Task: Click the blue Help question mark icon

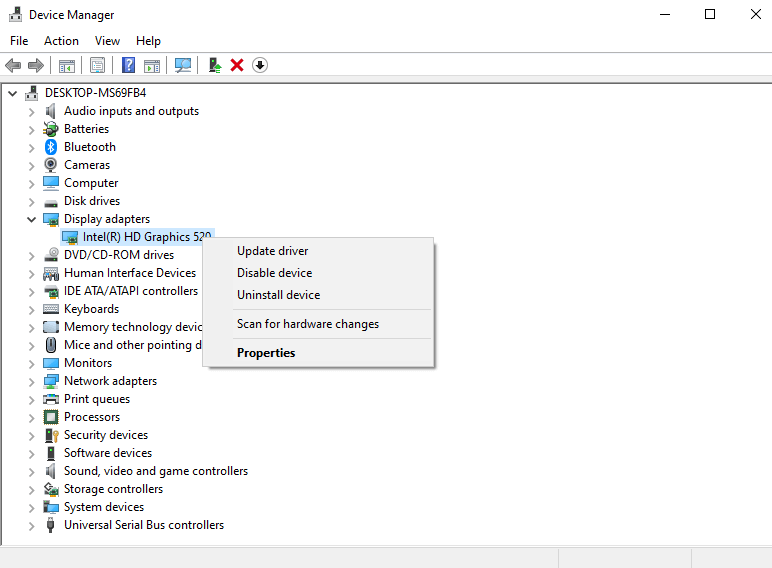Action: (x=129, y=65)
